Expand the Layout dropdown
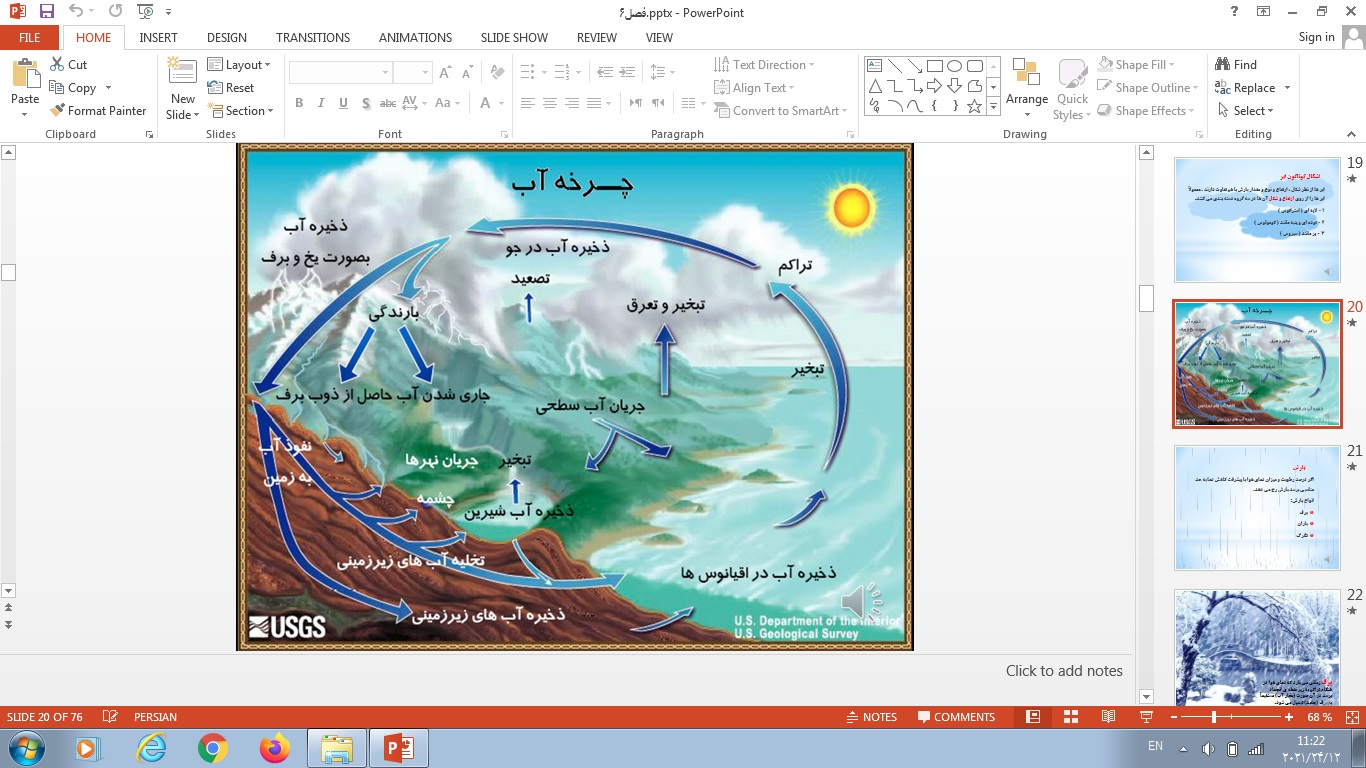 click(240, 65)
